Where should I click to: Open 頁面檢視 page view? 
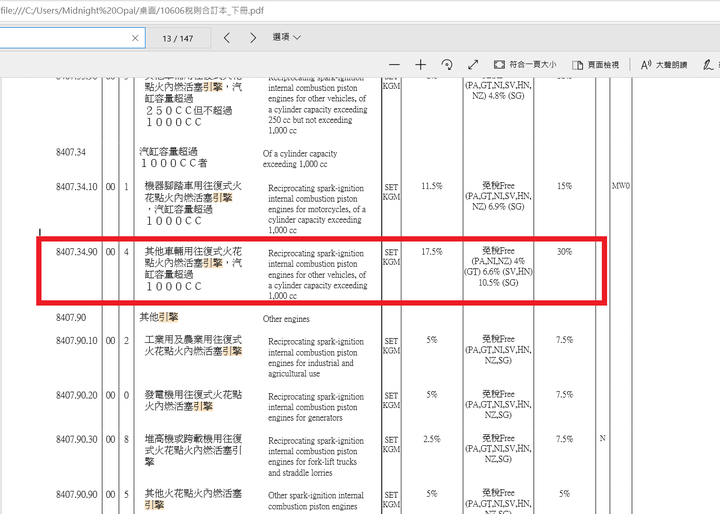coord(596,65)
